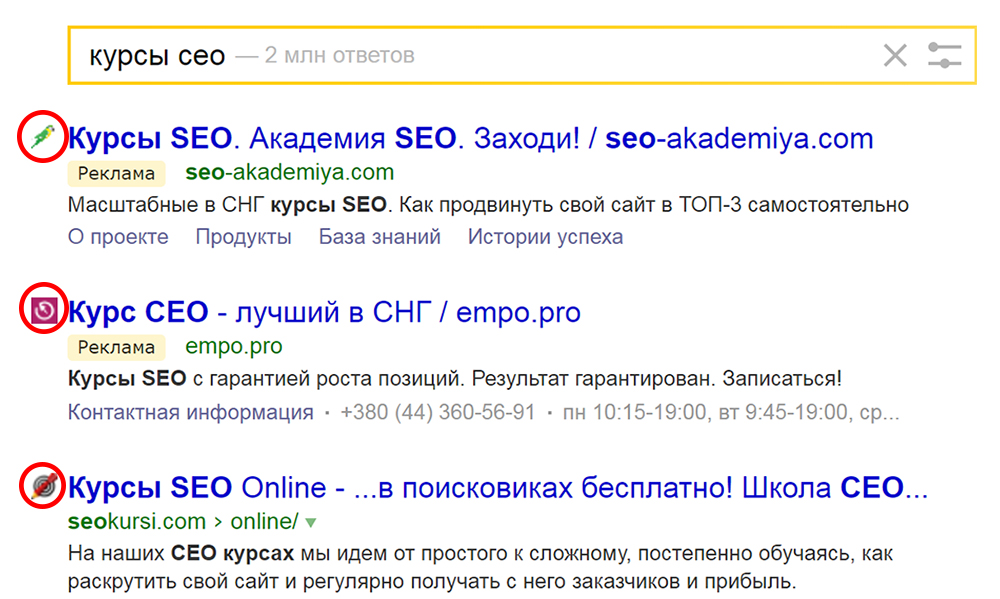Image resolution: width=1000 pixels, height=599 pixels.
Task: Follow the green seo-akademiya.com URL
Action: [x=290, y=172]
